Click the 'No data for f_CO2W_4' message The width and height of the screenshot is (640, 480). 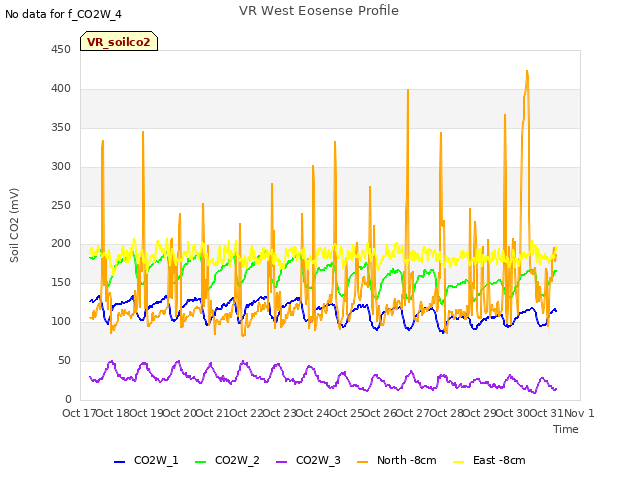(x=63, y=14)
